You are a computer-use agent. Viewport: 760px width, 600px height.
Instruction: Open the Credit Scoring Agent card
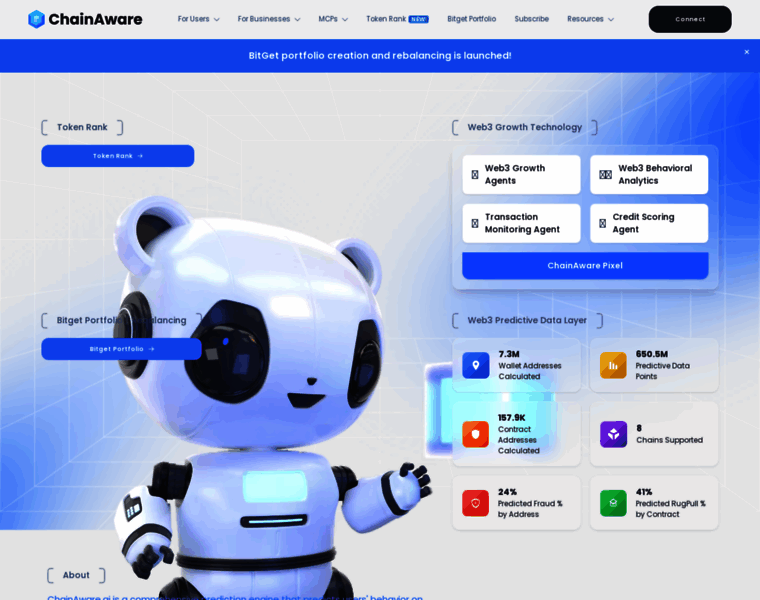click(649, 223)
